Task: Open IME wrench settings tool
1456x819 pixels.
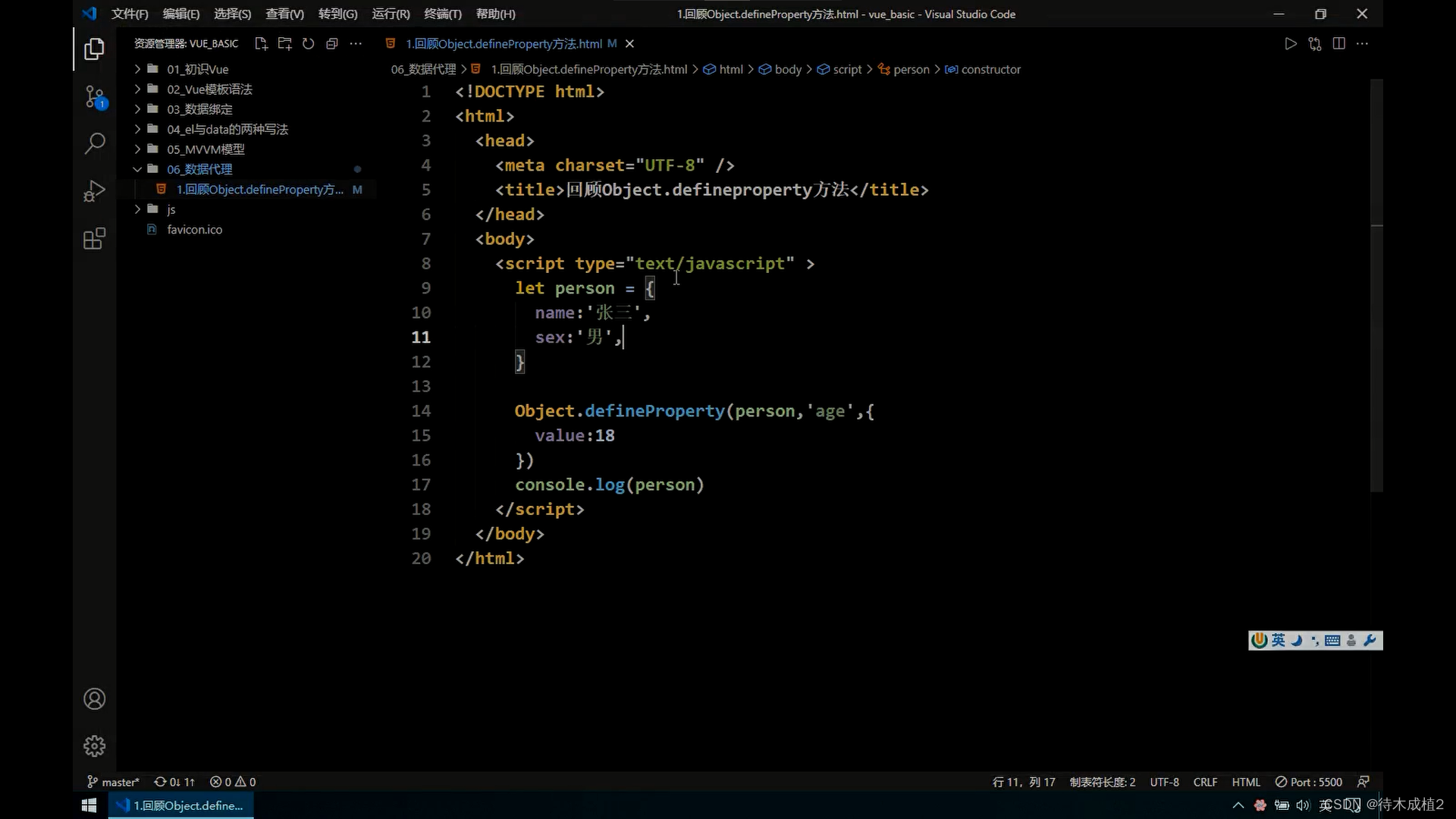Action: tap(1370, 641)
